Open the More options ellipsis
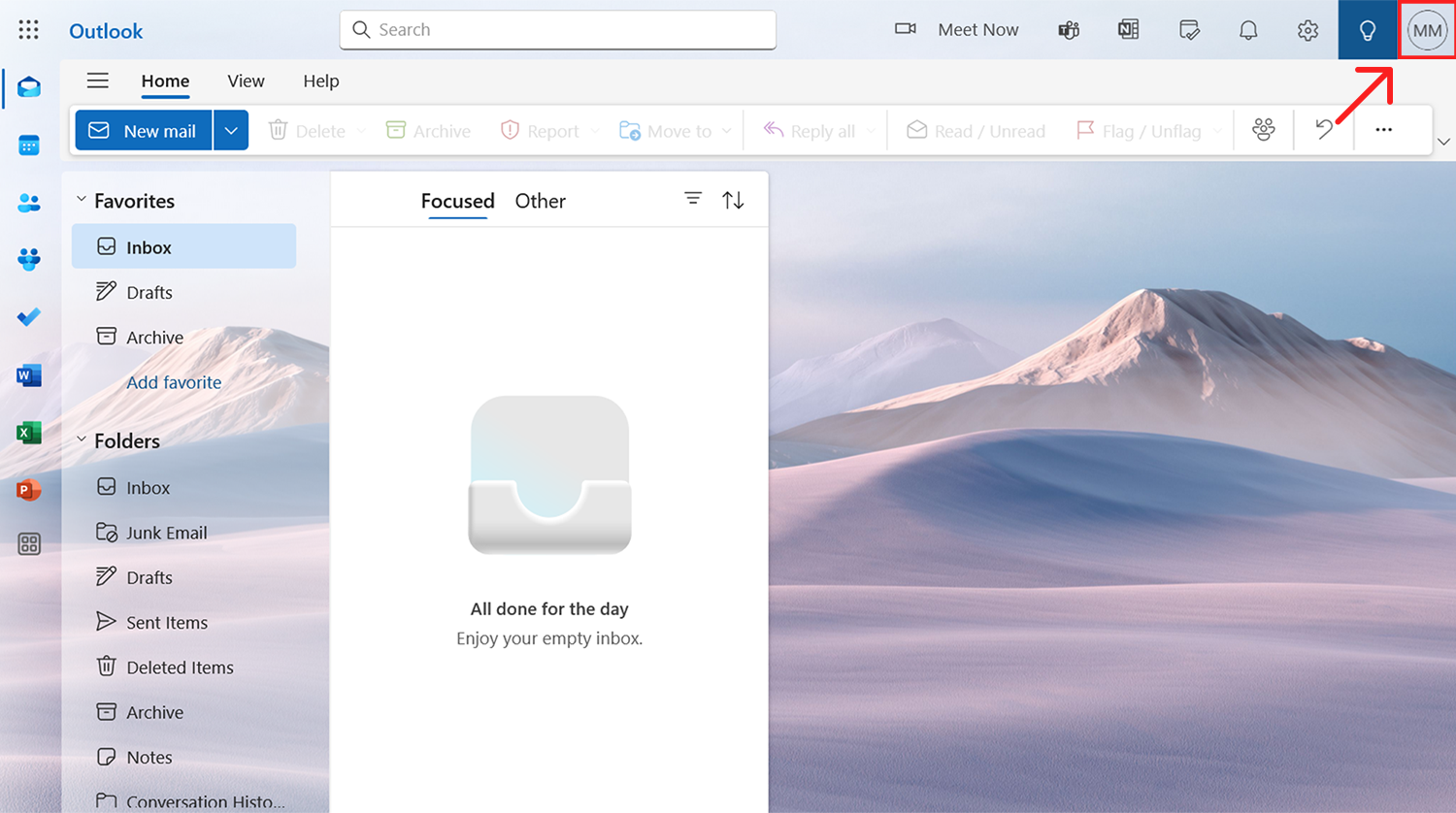Viewport: 1456px width, 813px height. tap(1384, 130)
